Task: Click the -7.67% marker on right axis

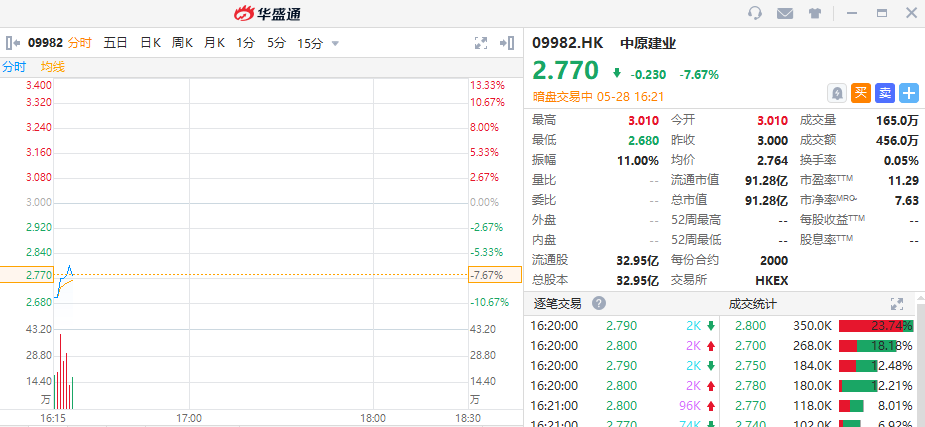Action: [x=495, y=274]
